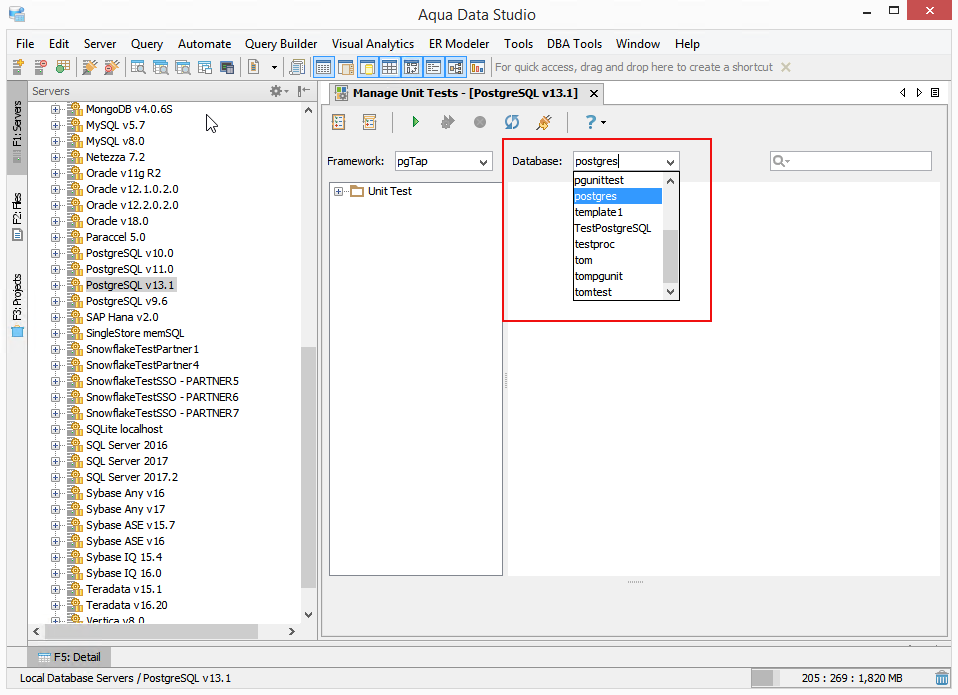Click the Refresh icon in the unit test toolbar

(x=512, y=122)
